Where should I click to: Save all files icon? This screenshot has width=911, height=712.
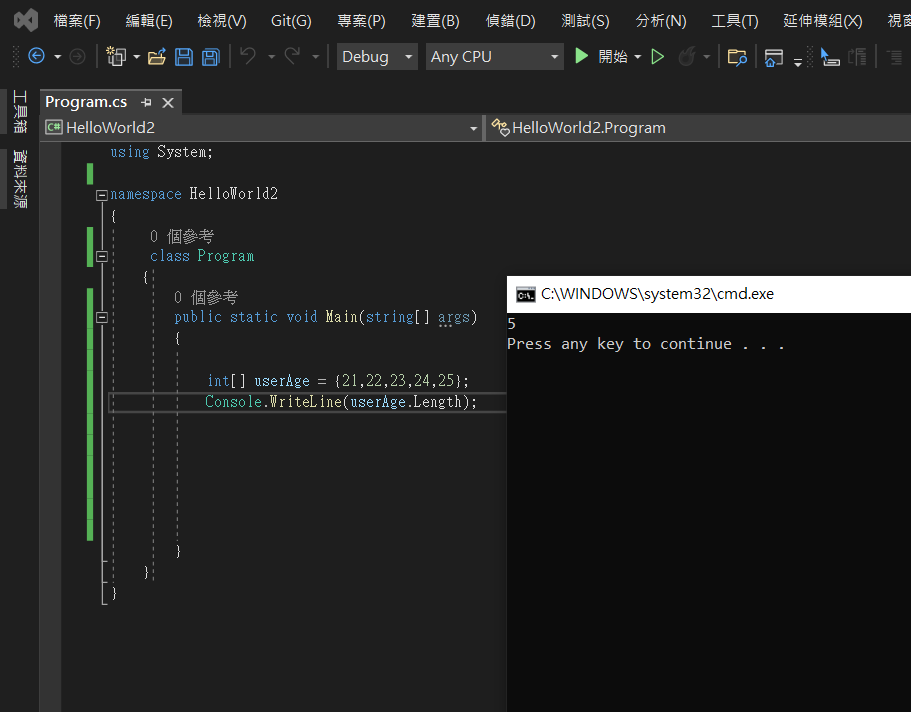click(x=211, y=56)
